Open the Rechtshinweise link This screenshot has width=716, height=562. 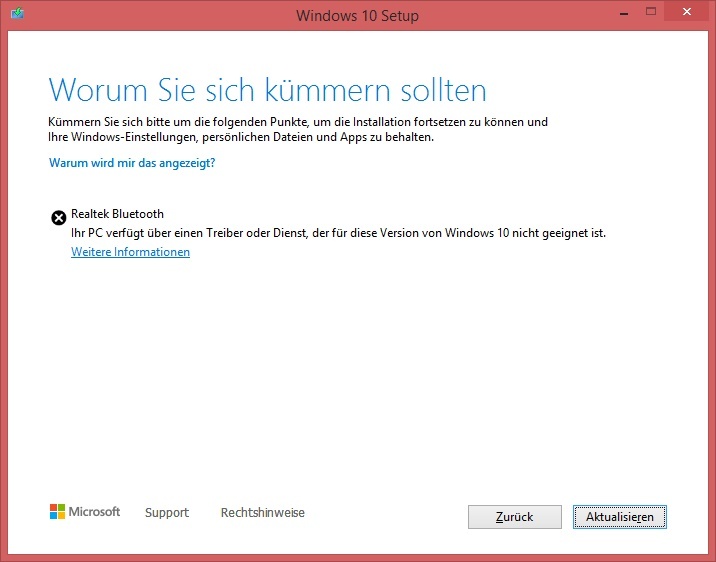pyautogui.click(x=263, y=513)
